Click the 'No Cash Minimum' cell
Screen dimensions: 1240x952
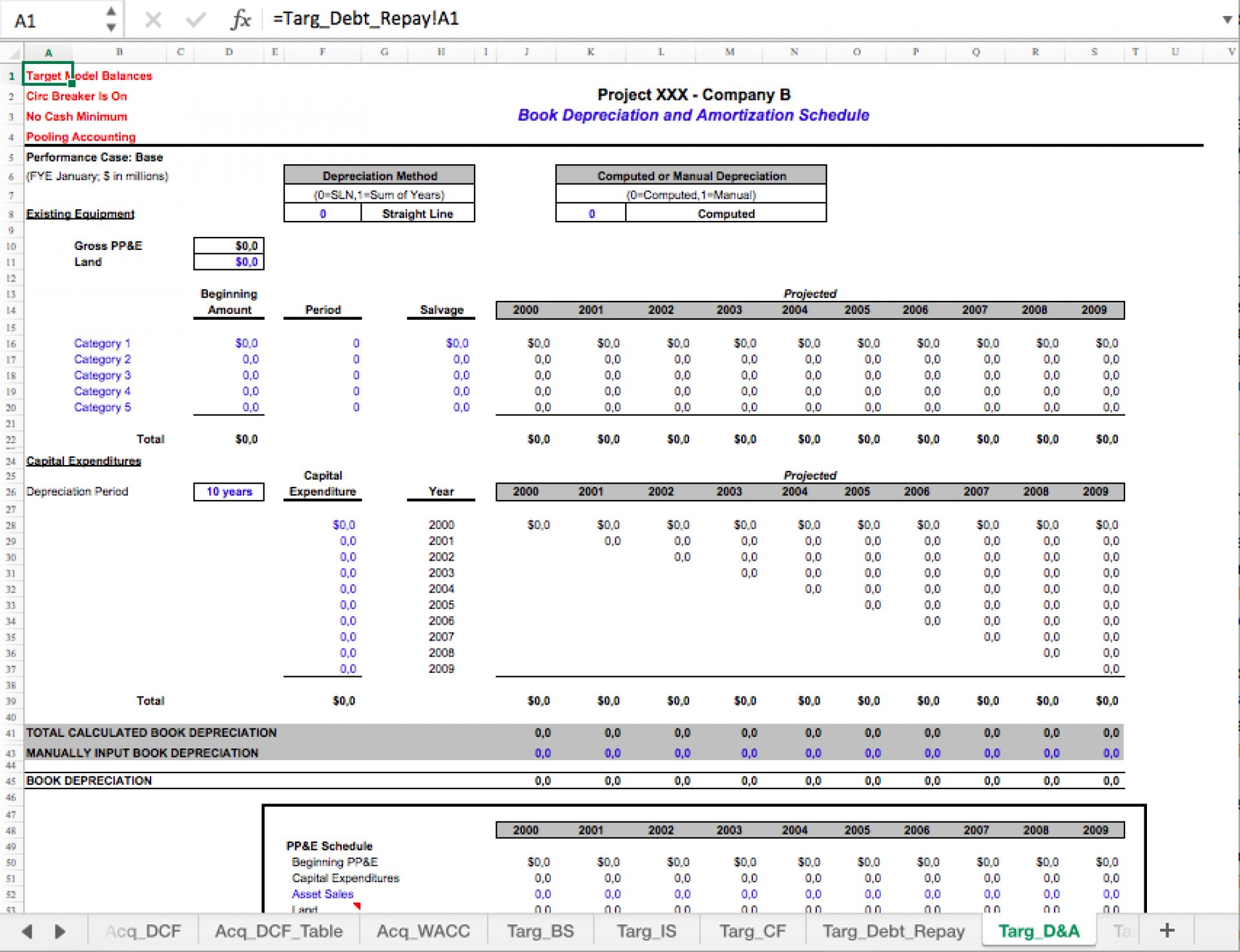click(76, 117)
